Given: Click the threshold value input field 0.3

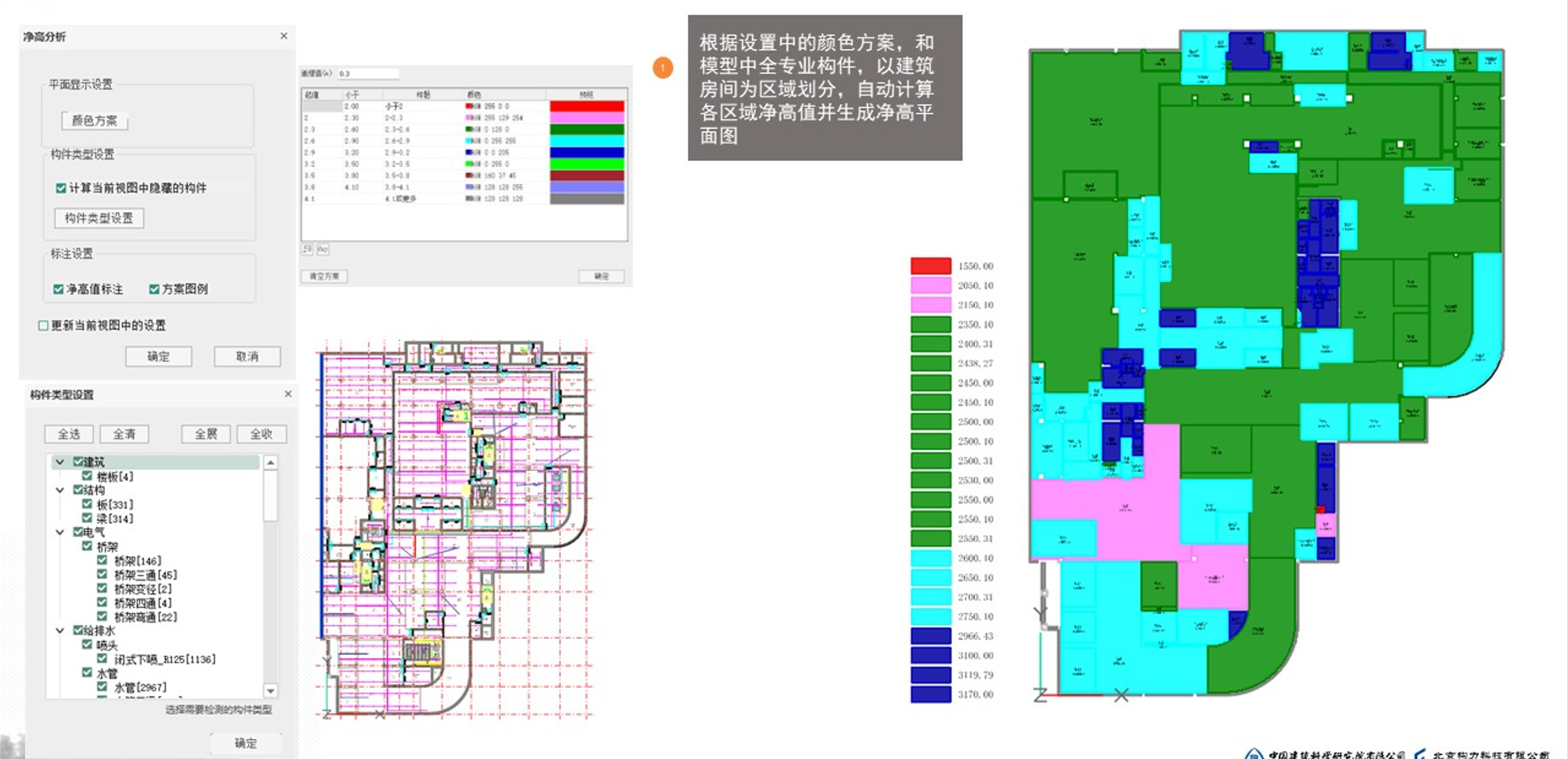Looking at the screenshot, I should (368, 74).
